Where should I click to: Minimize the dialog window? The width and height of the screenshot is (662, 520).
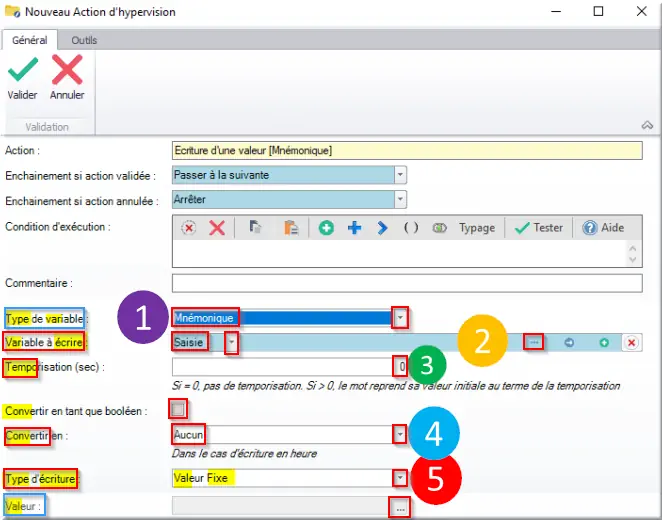pos(556,11)
